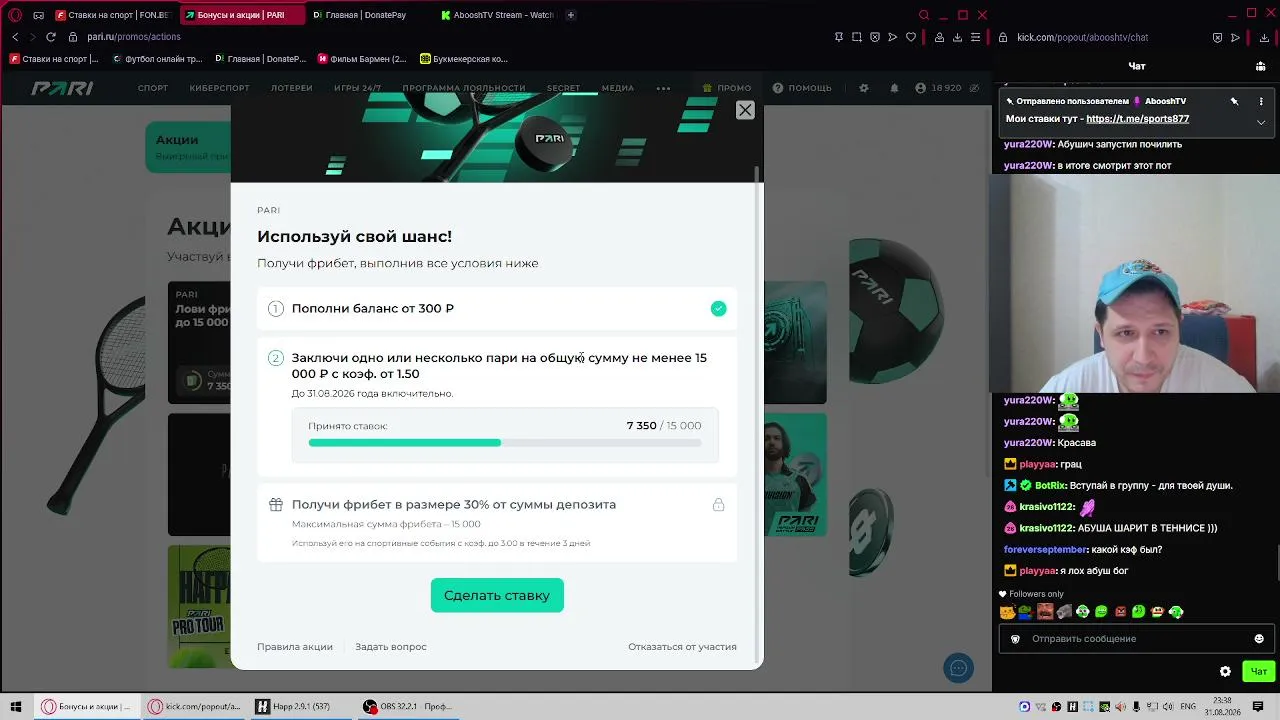Open the Opera menu logo

15,15
